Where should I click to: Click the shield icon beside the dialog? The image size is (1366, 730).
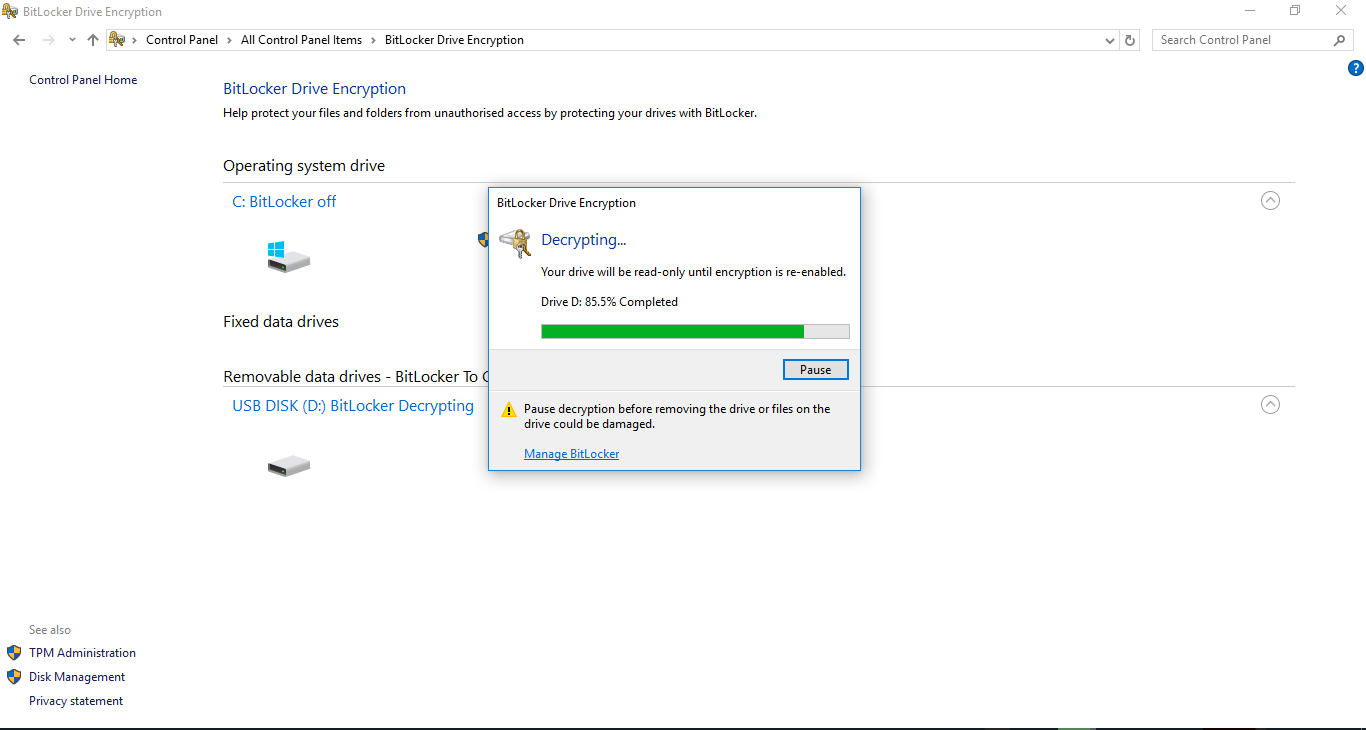[483, 240]
